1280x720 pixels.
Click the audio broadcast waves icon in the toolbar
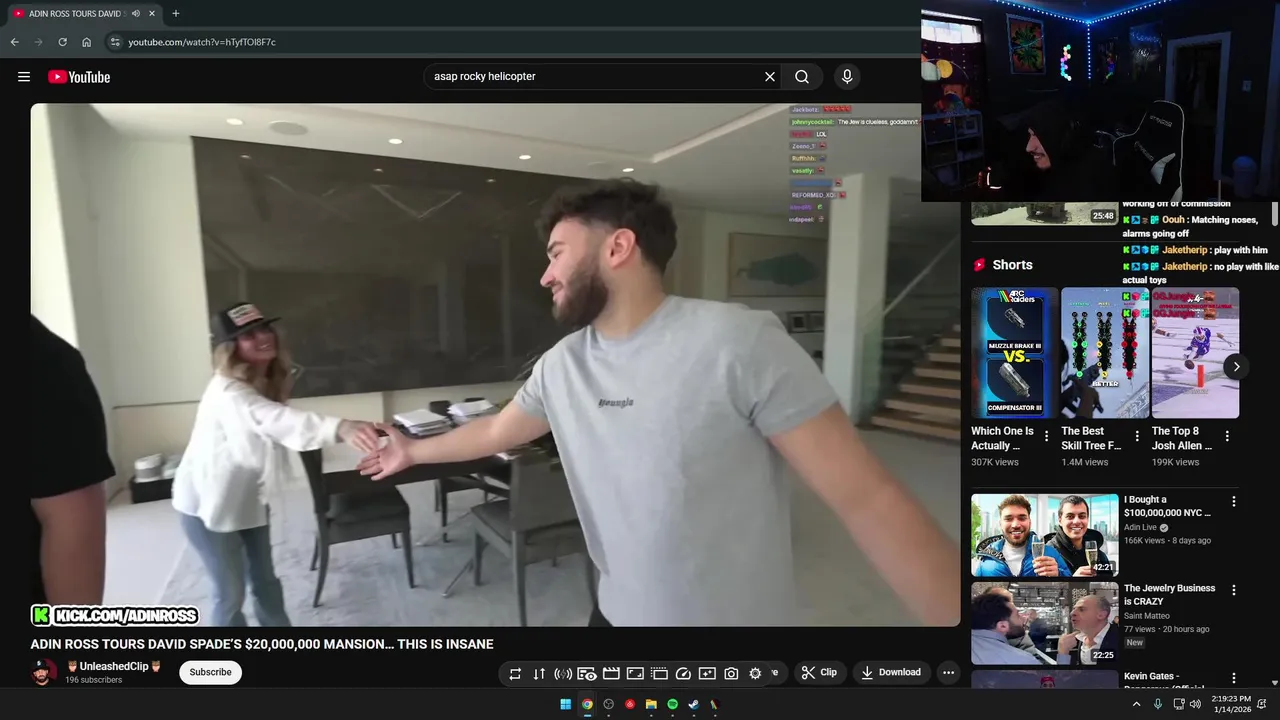[x=563, y=674]
